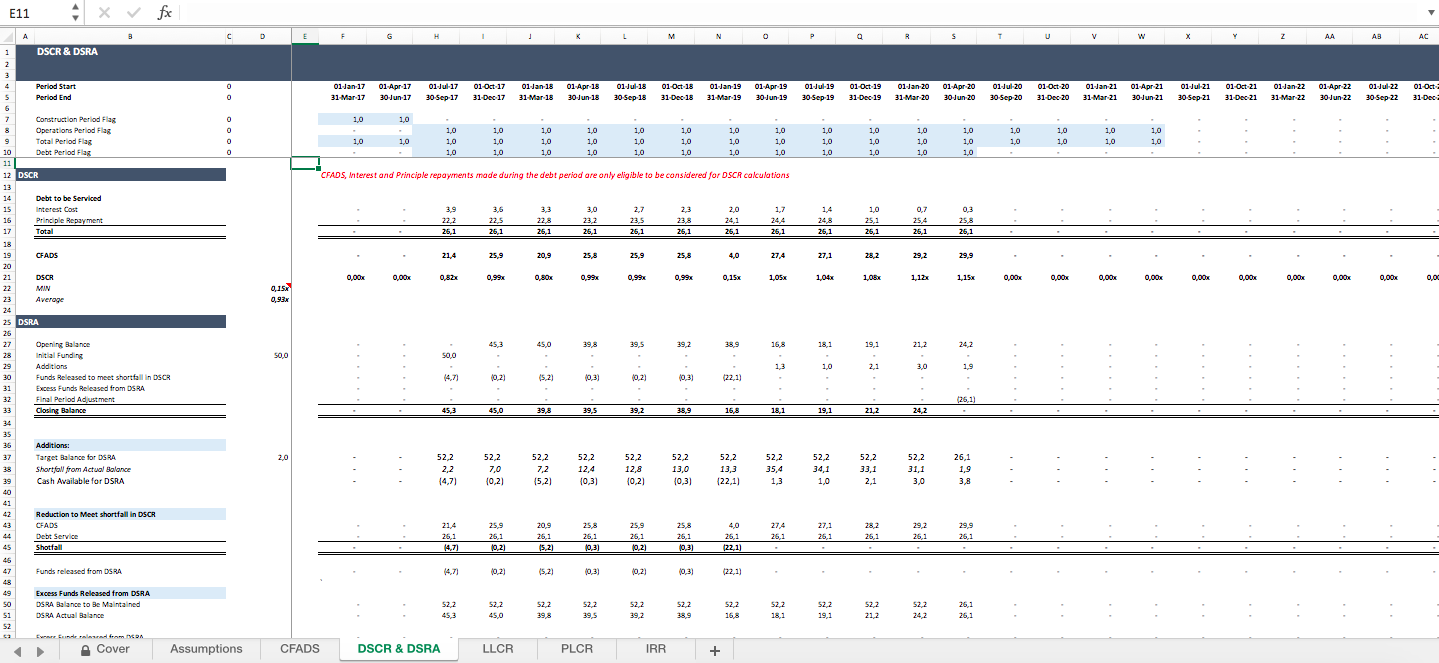This screenshot has height=663, width=1439.
Task: Select the row 11 header
Action: pyautogui.click(x=9, y=162)
